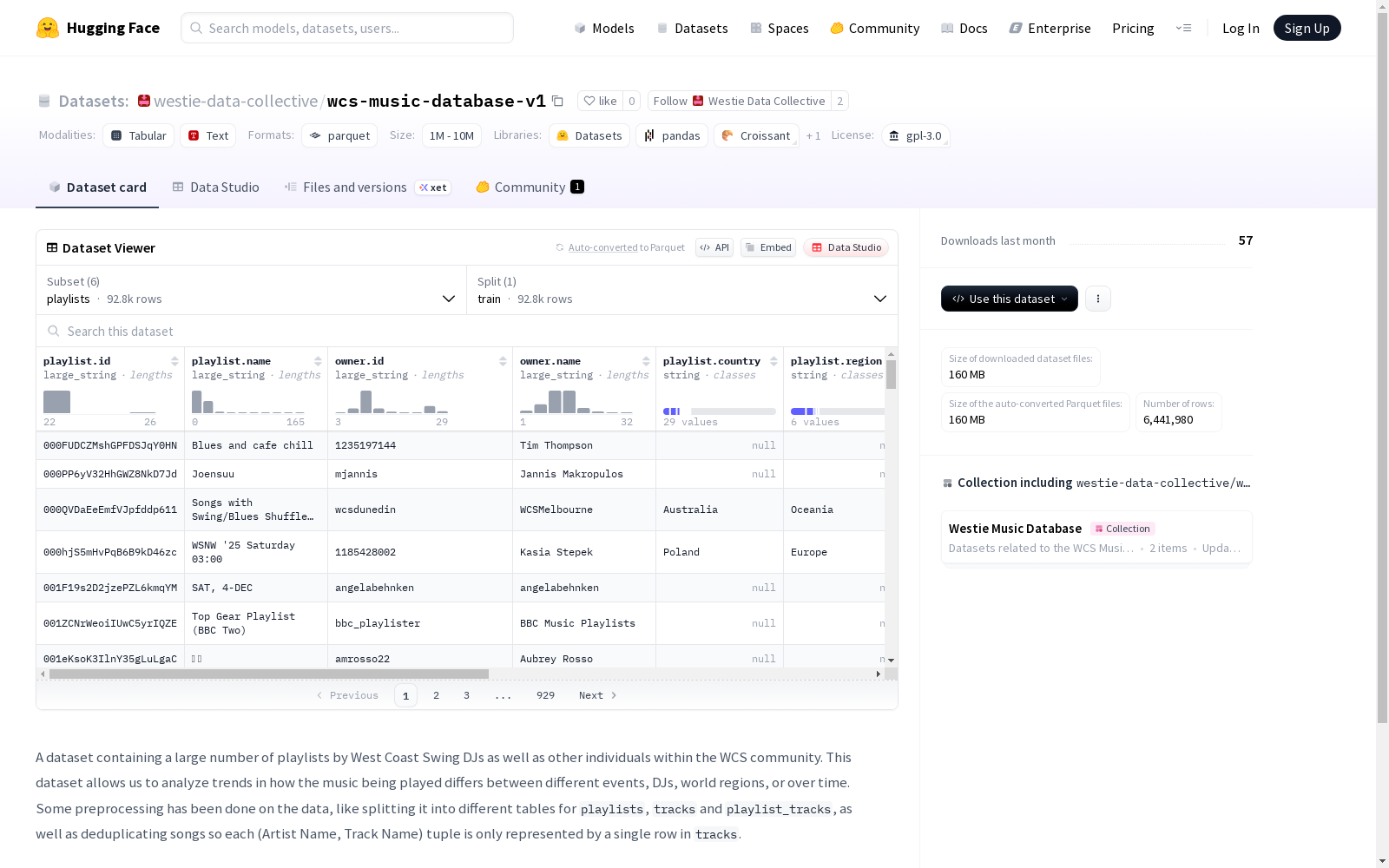Sort the playlist.id column

(x=174, y=361)
